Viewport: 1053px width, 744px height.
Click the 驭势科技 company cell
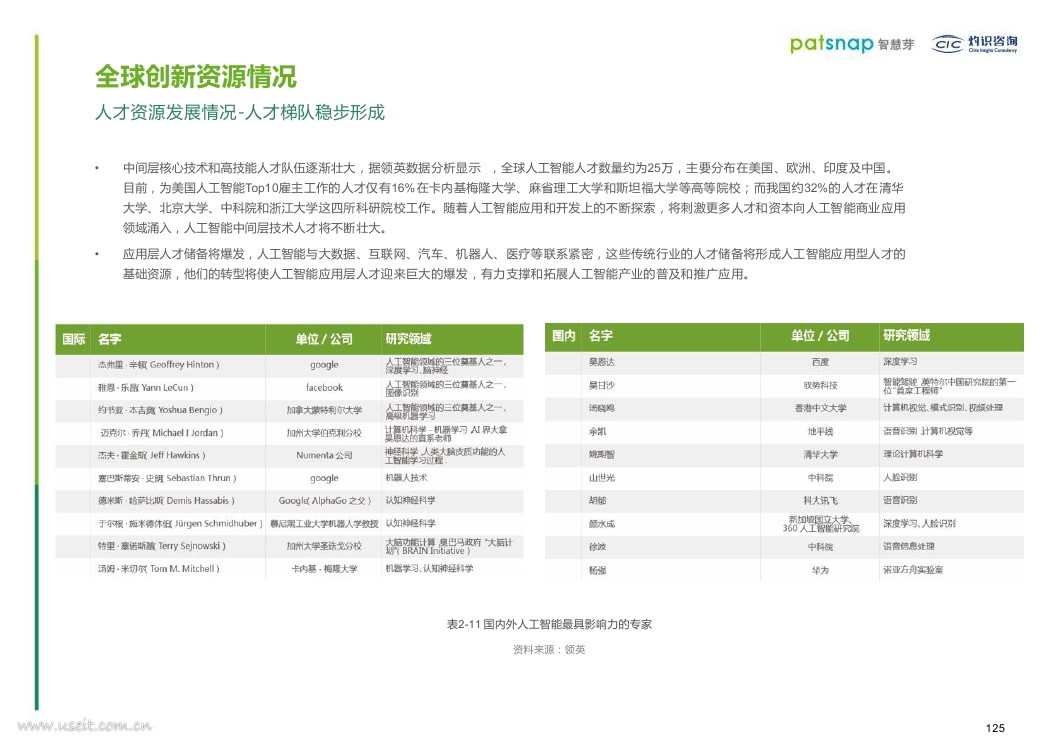pyautogui.click(x=820, y=385)
